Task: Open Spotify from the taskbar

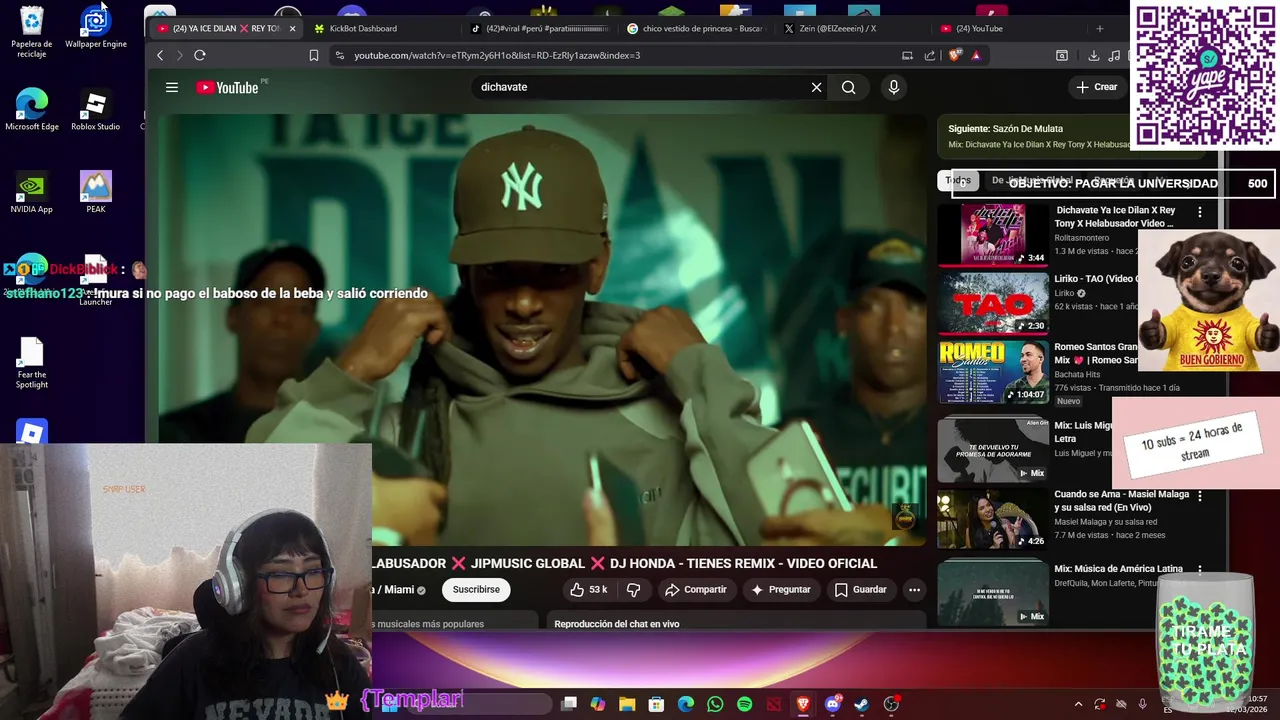Action: click(745, 704)
